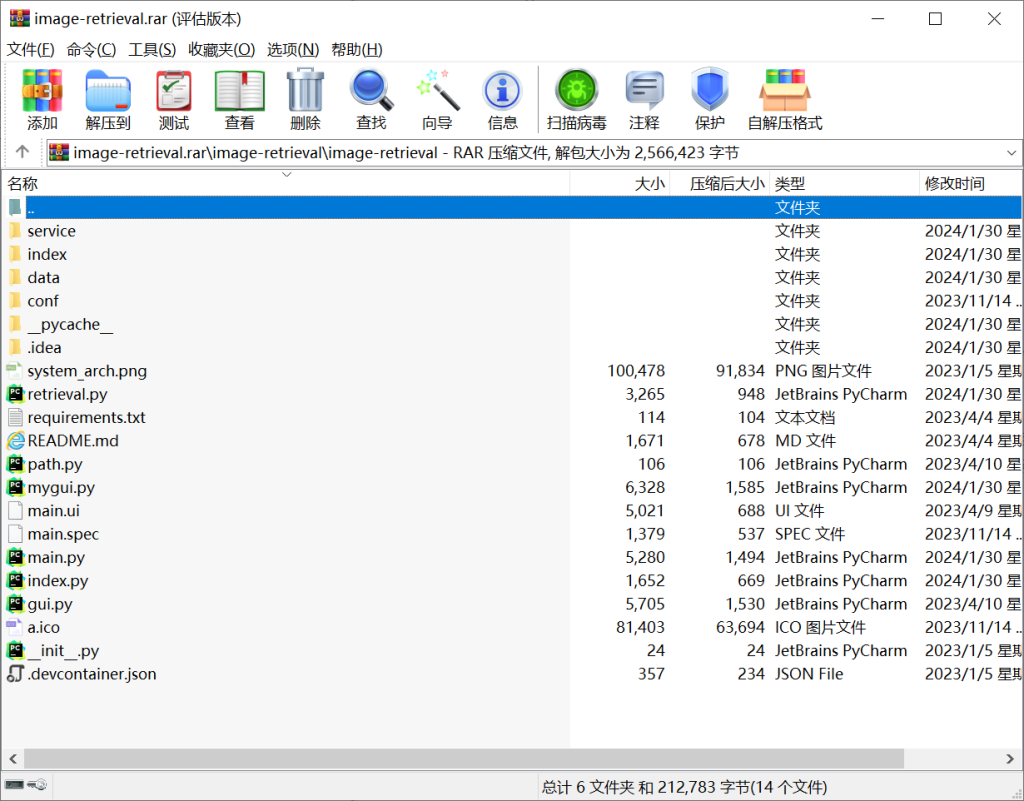Click the SFX (自解压格式) icon
The image size is (1024, 801).
[x=784, y=100]
